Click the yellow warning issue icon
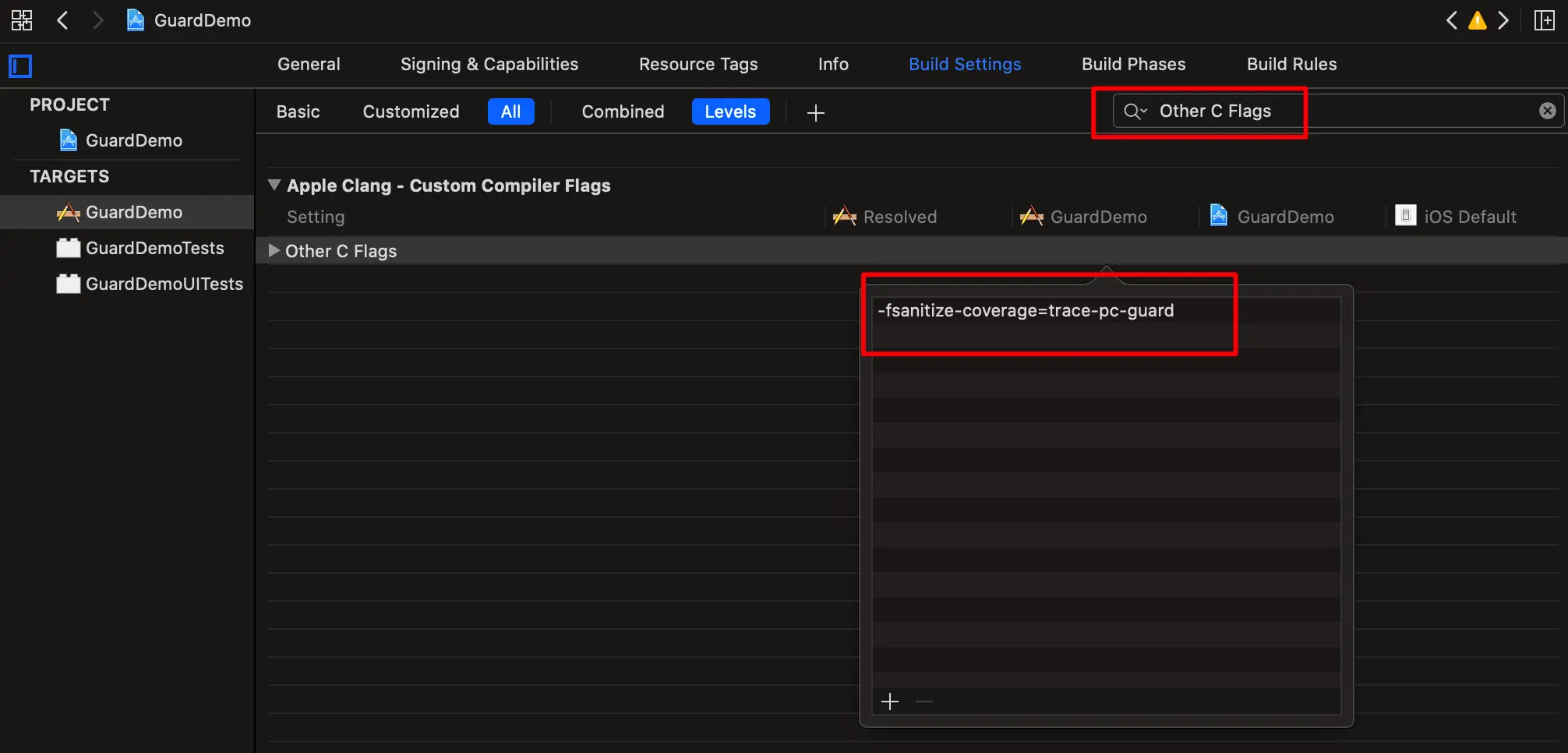1568x753 pixels. tap(1477, 20)
